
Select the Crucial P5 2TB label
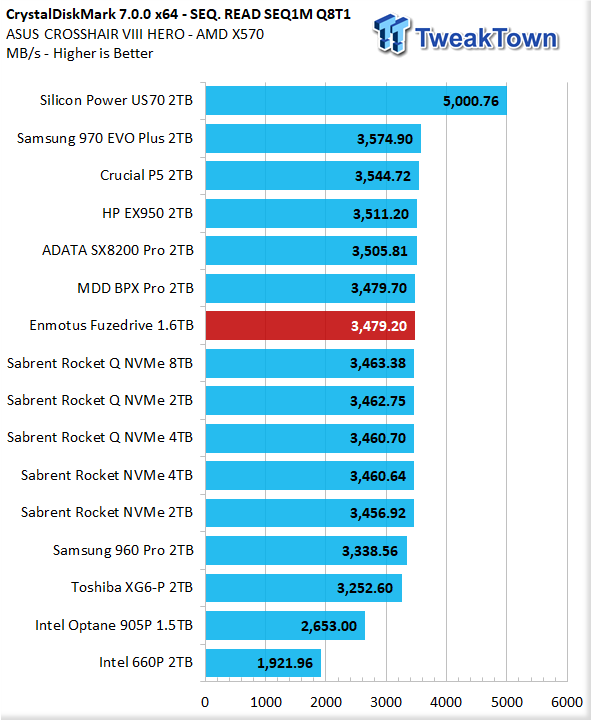pyautogui.click(x=146, y=175)
